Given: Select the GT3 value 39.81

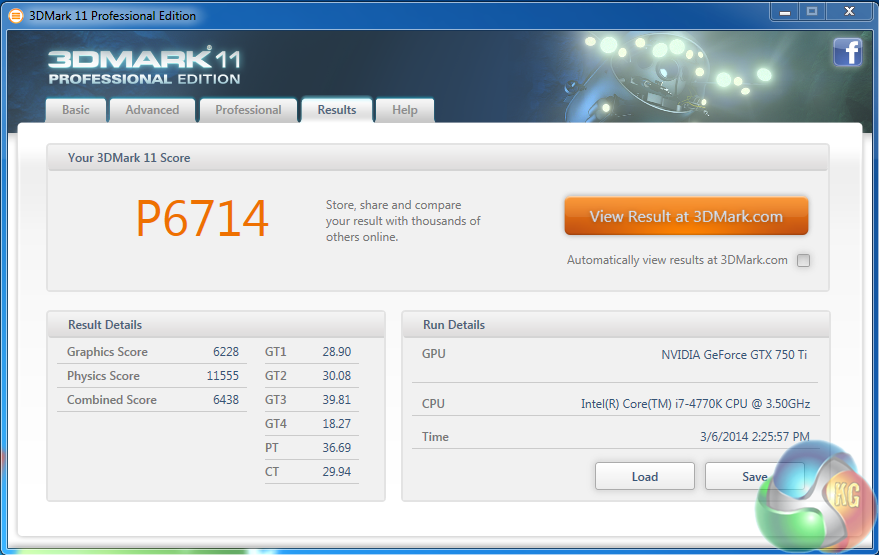Looking at the screenshot, I should (336, 400).
